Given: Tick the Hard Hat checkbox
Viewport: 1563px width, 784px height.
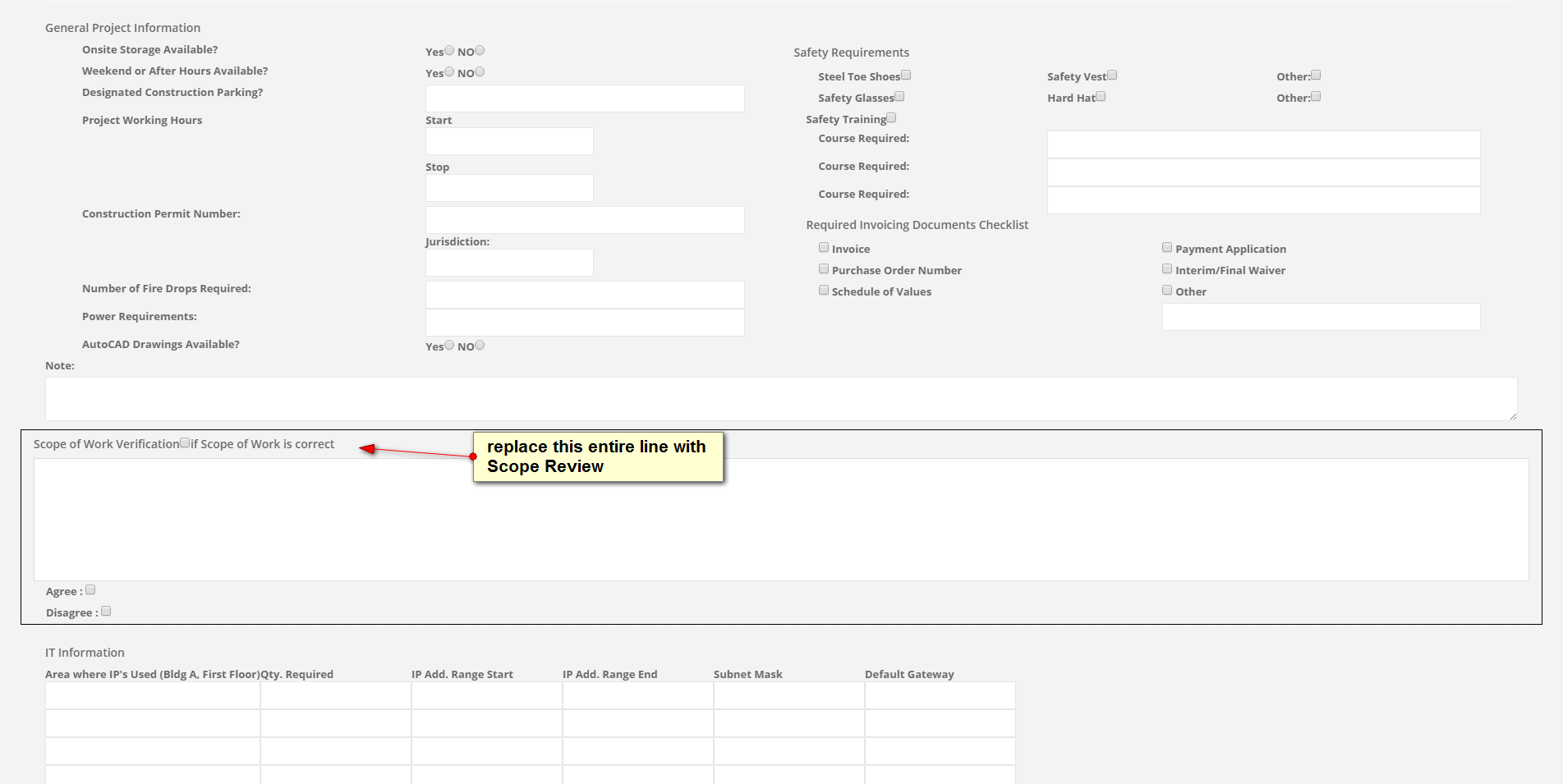Looking at the screenshot, I should point(1101,96).
